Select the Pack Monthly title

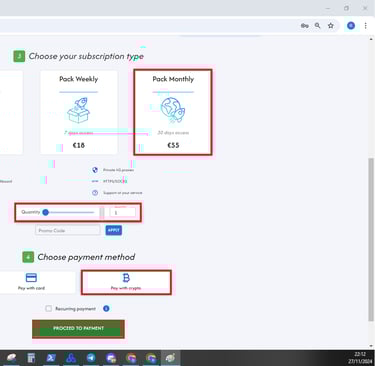(173, 79)
